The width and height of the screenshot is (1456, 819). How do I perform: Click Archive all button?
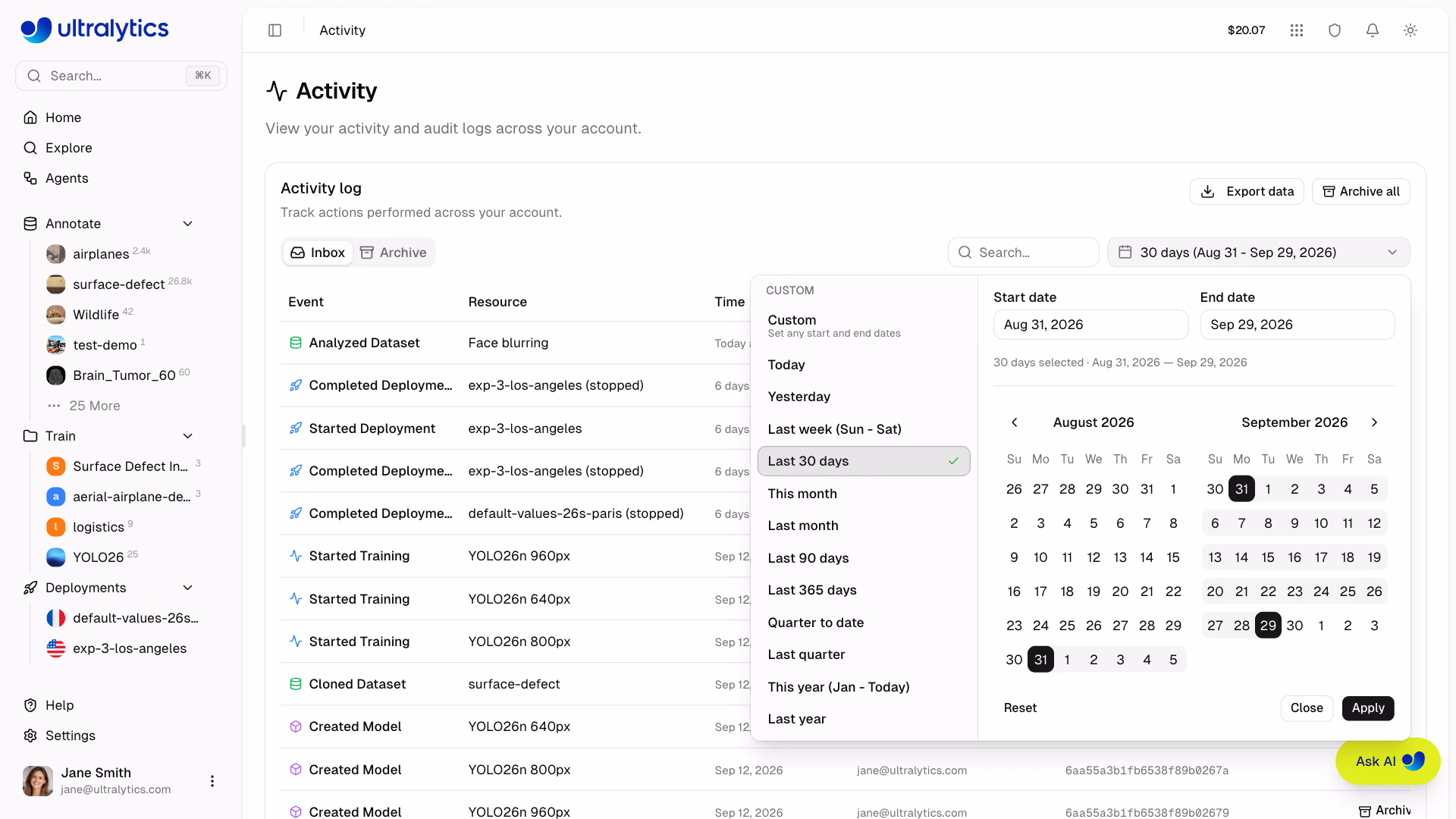(x=1361, y=192)
